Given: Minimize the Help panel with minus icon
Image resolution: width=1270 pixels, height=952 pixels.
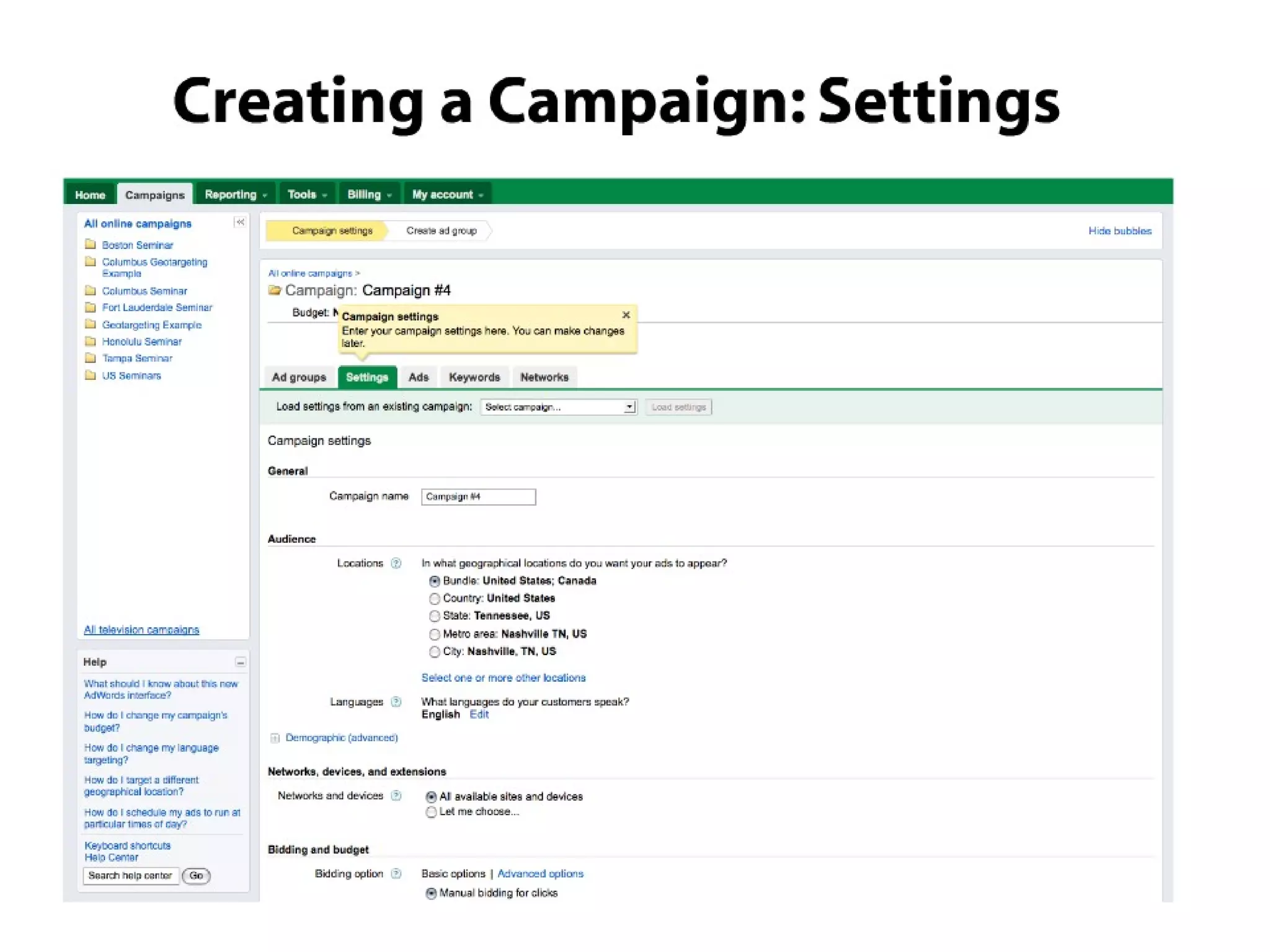Looking at the screenshot, I should 240,662.
